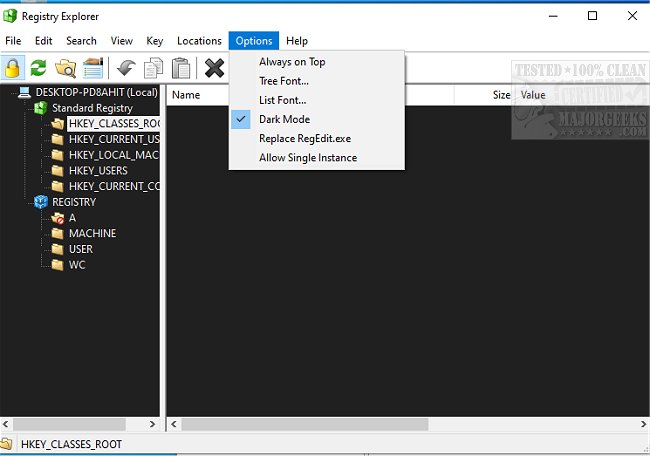Click the list pane horizontal scrollbar thumb
650x456 pixels.
pyautogui.click(x=305, y=424)
